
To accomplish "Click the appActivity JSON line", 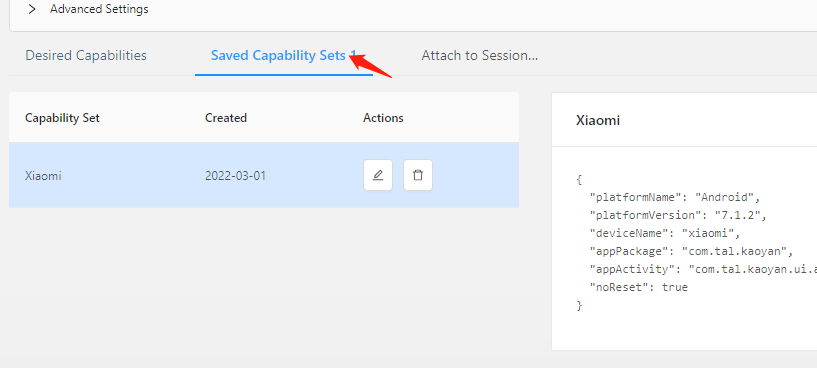I will coord(703,269).
